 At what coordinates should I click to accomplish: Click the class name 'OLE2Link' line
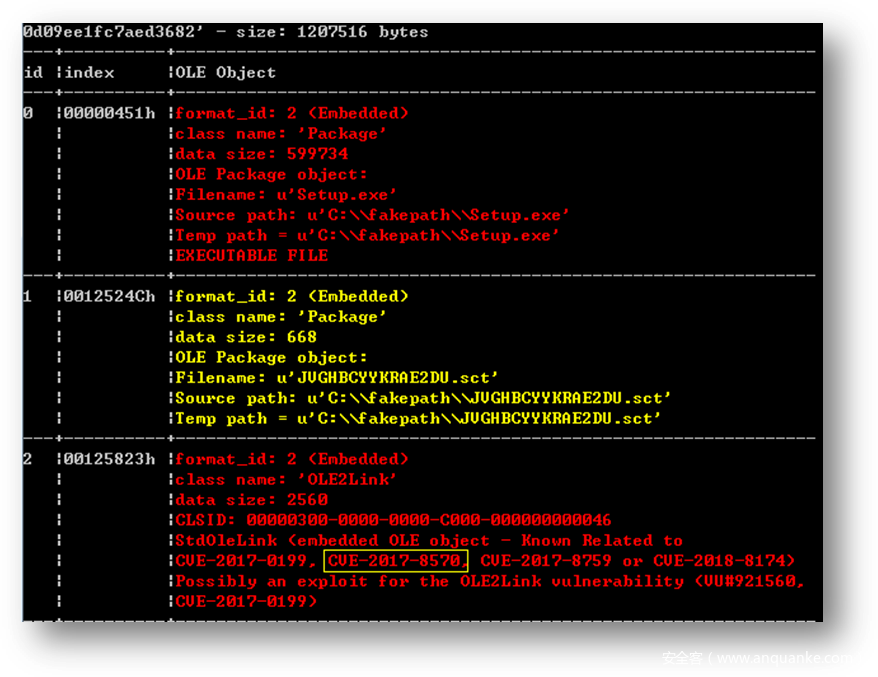pos(286,479)
